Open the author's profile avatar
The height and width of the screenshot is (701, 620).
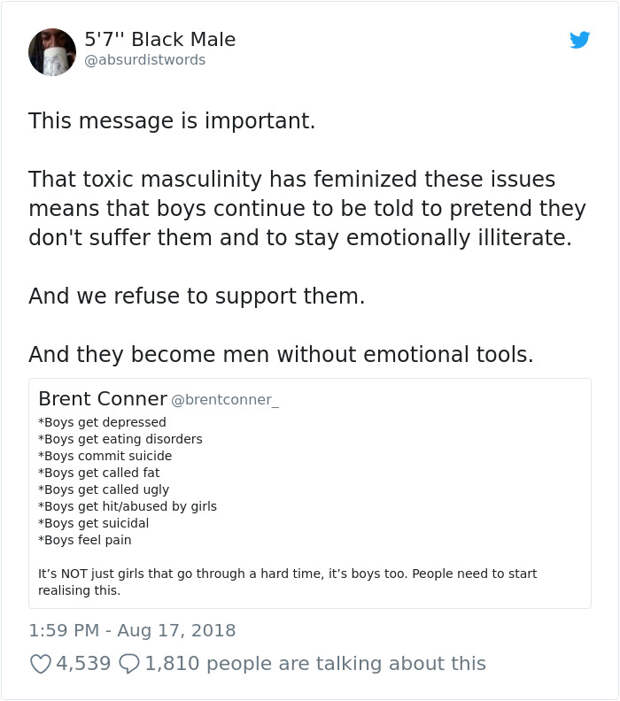coord(52,51)
